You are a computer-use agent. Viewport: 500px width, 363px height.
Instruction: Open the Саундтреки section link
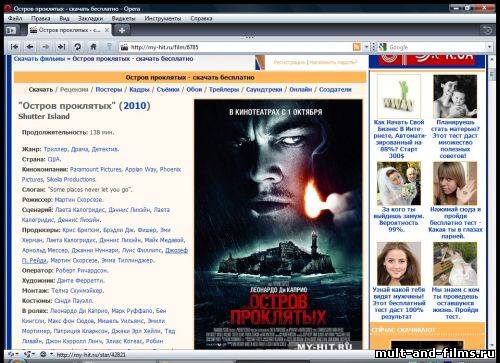[264, 89]
